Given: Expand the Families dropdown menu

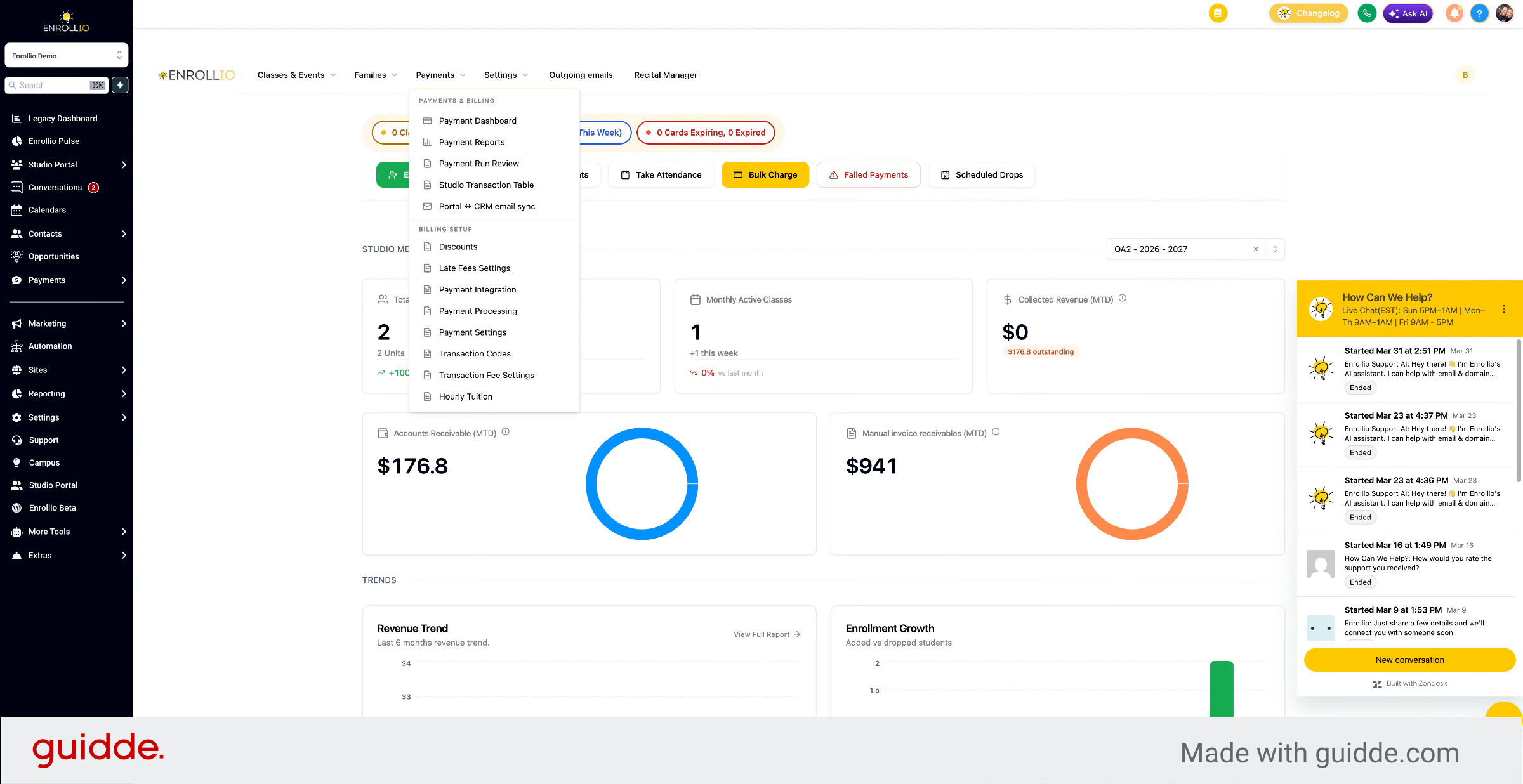Looking at the screenshot, I should coord(376,75).
